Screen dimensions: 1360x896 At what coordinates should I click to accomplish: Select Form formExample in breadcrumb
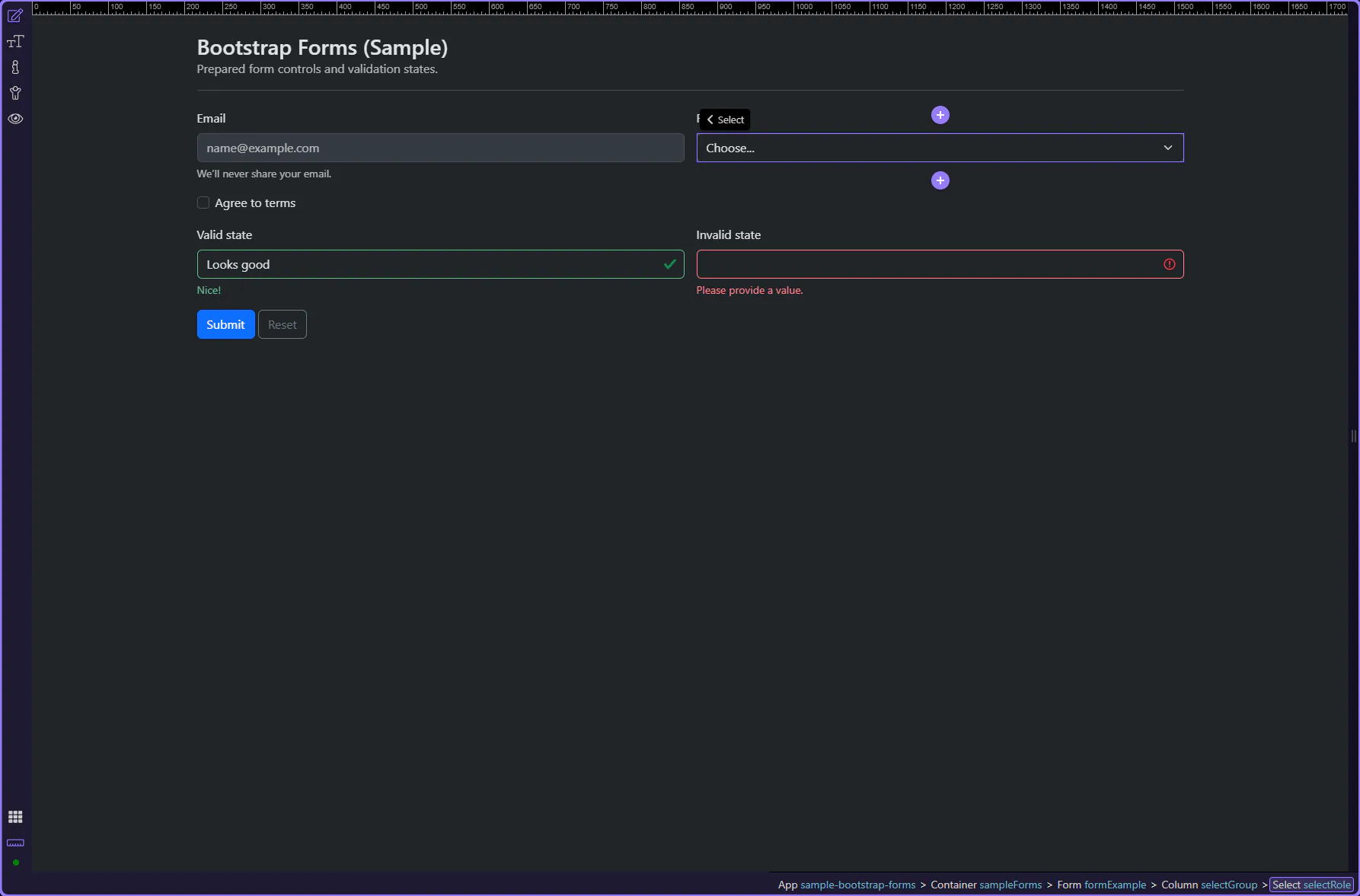click(1101, 885)
